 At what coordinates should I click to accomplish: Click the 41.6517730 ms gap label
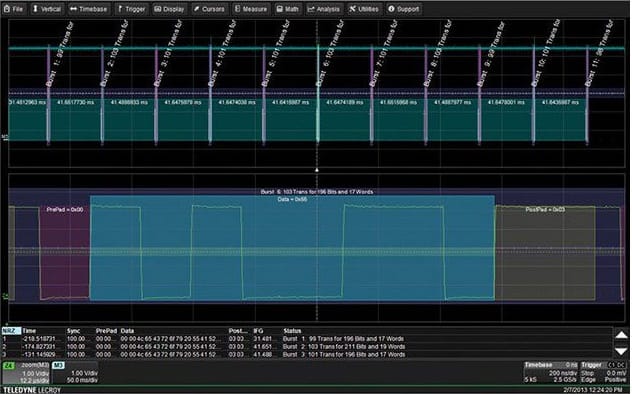point(75,102)
